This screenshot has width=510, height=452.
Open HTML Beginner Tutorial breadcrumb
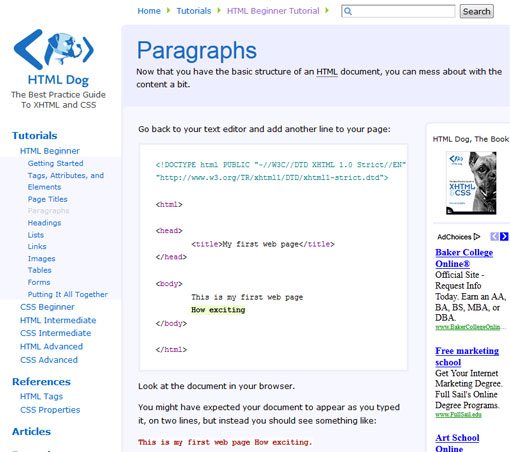pyautogui.click(x=273, y=11)
